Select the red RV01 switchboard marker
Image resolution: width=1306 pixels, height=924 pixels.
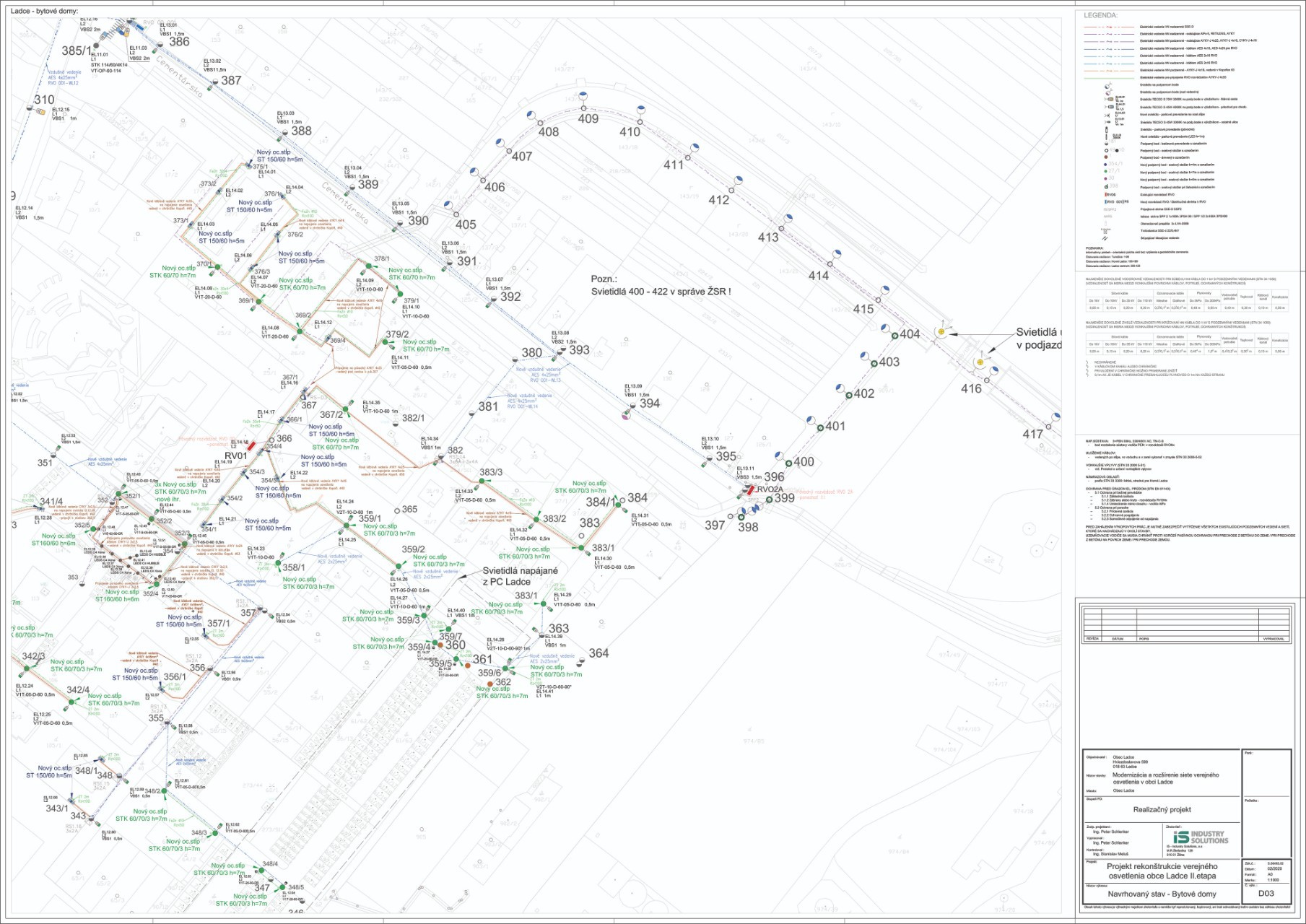(251, 447)
